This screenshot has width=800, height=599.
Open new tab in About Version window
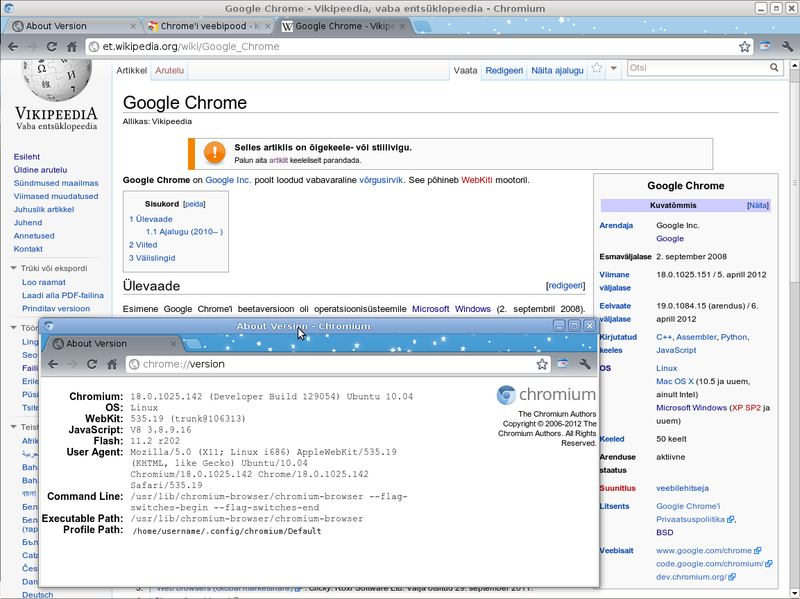tap(193, 344)
